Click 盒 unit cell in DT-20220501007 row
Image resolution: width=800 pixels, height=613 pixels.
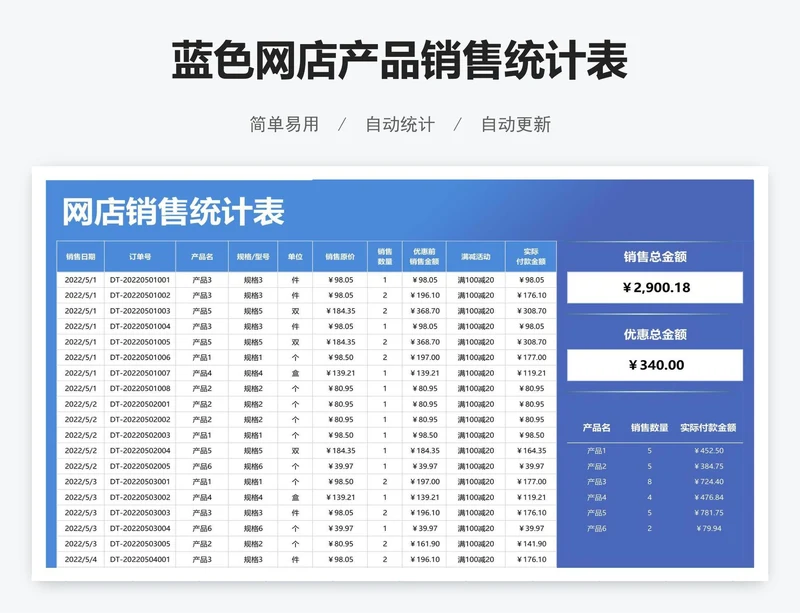(x=295, y=373)
